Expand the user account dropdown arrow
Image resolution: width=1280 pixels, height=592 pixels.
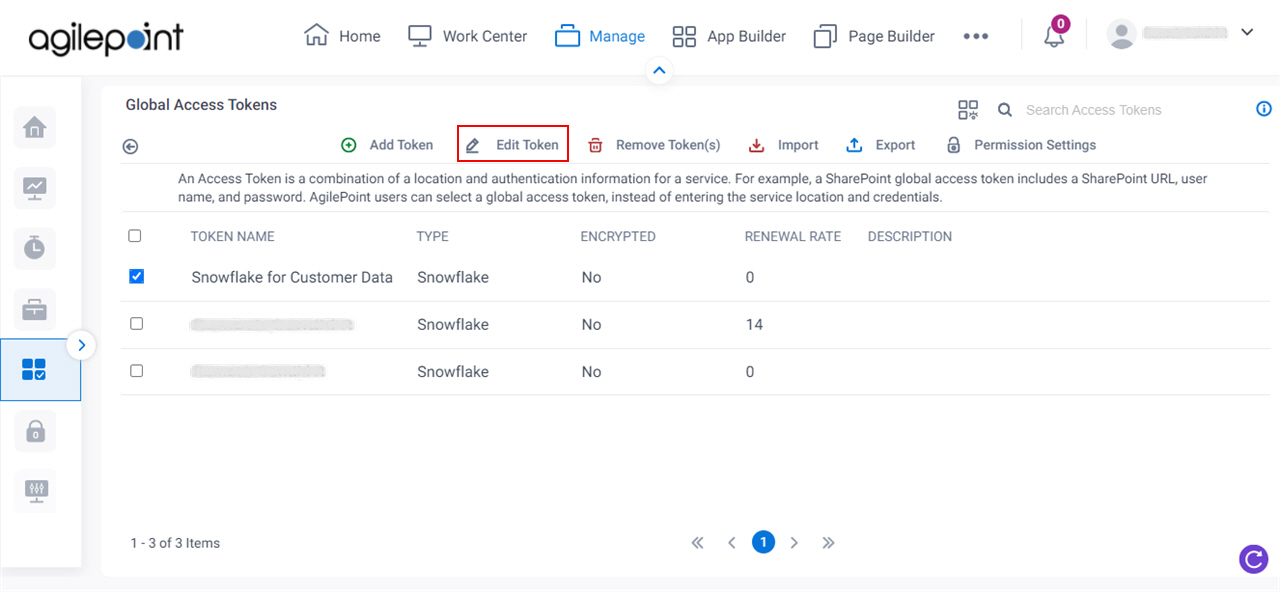click(1247, 32)
